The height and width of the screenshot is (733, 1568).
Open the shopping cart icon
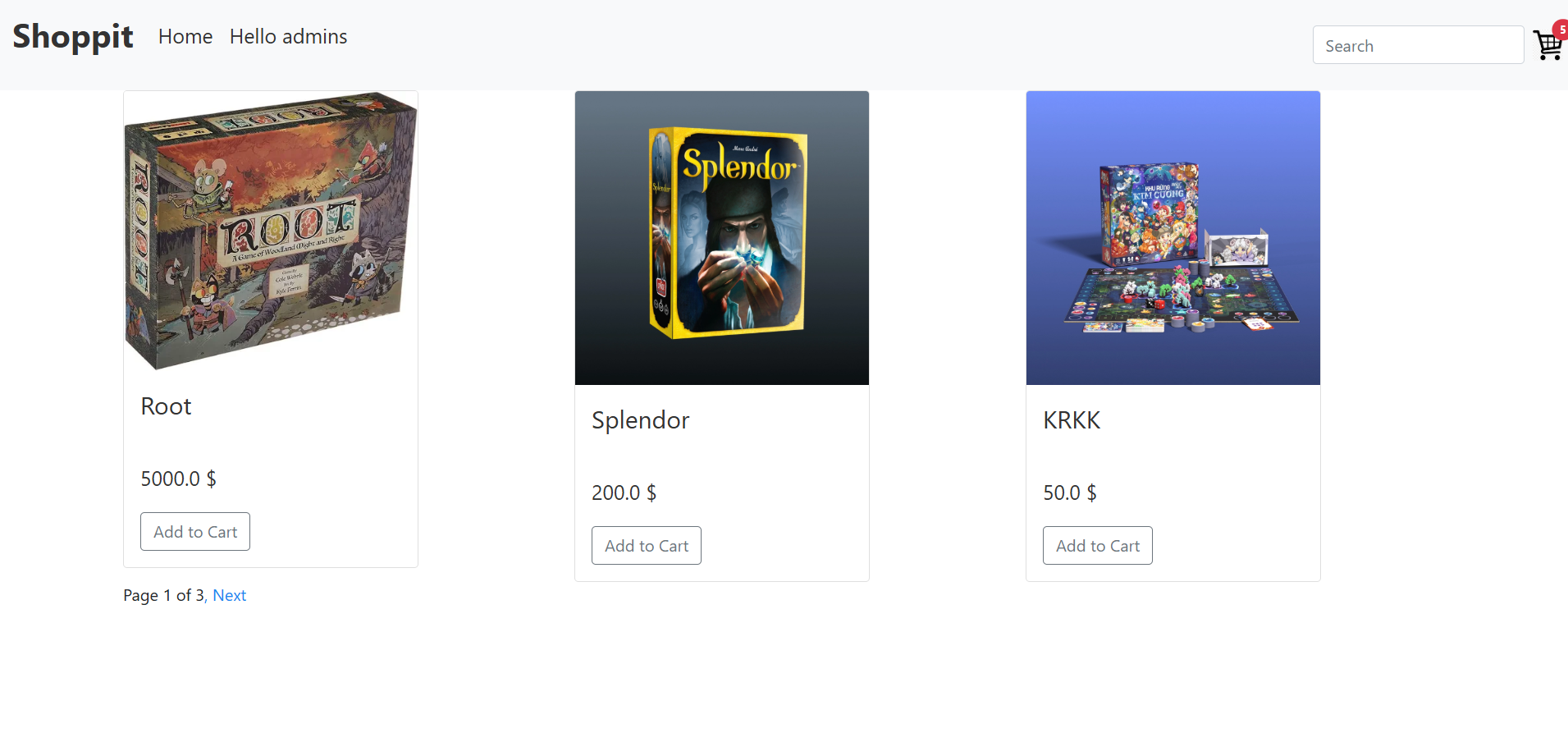click(x=1547, y=45)
